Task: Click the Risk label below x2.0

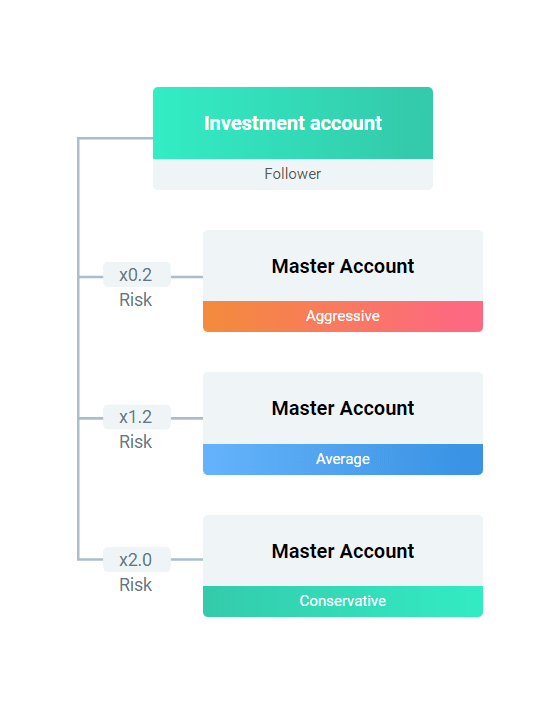Action: (136, 585)
